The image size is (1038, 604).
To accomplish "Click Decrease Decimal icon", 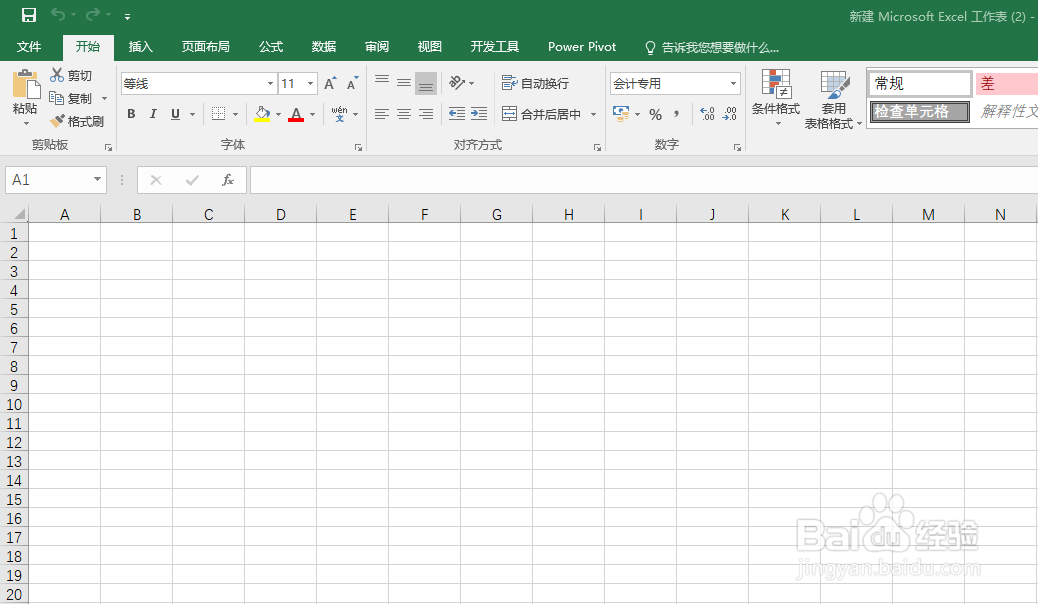I will (730, 114).
